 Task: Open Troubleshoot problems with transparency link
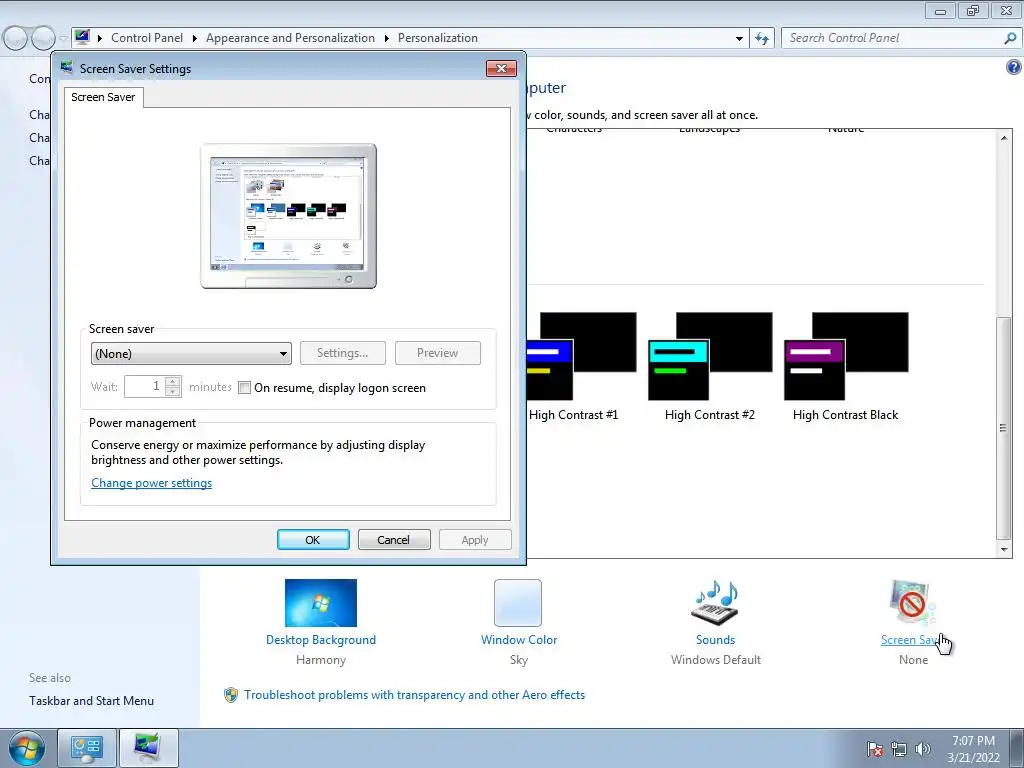pyautogui.click(x=415, y=695)
